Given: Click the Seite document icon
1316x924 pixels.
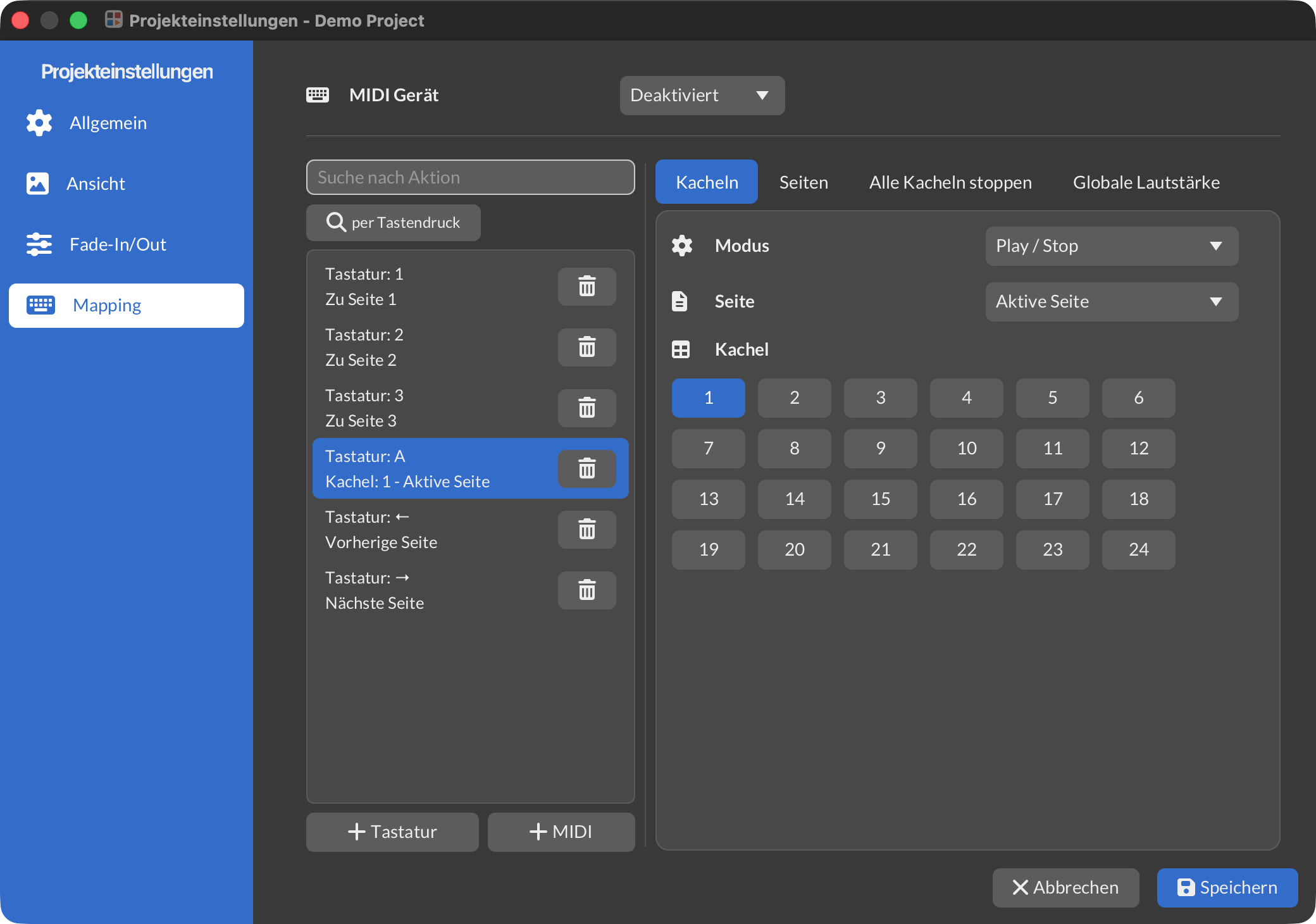Looking at the screenshot, I should 680,301.
